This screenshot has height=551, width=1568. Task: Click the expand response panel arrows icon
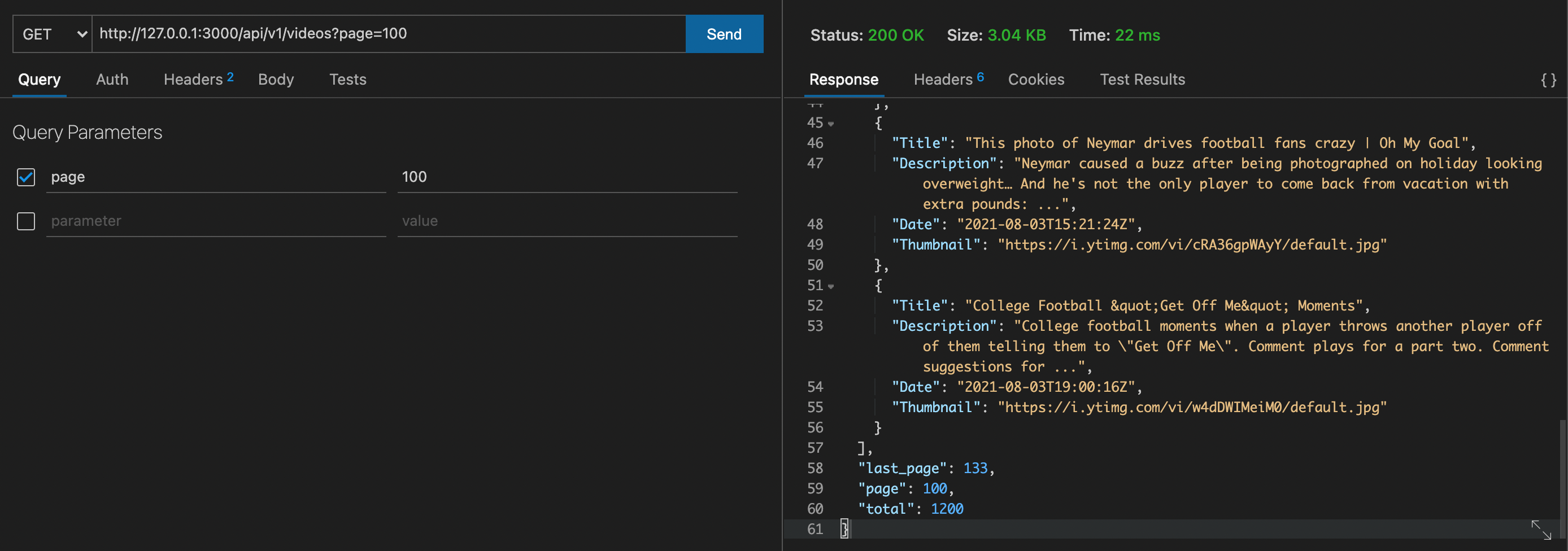coord(1541,530)
